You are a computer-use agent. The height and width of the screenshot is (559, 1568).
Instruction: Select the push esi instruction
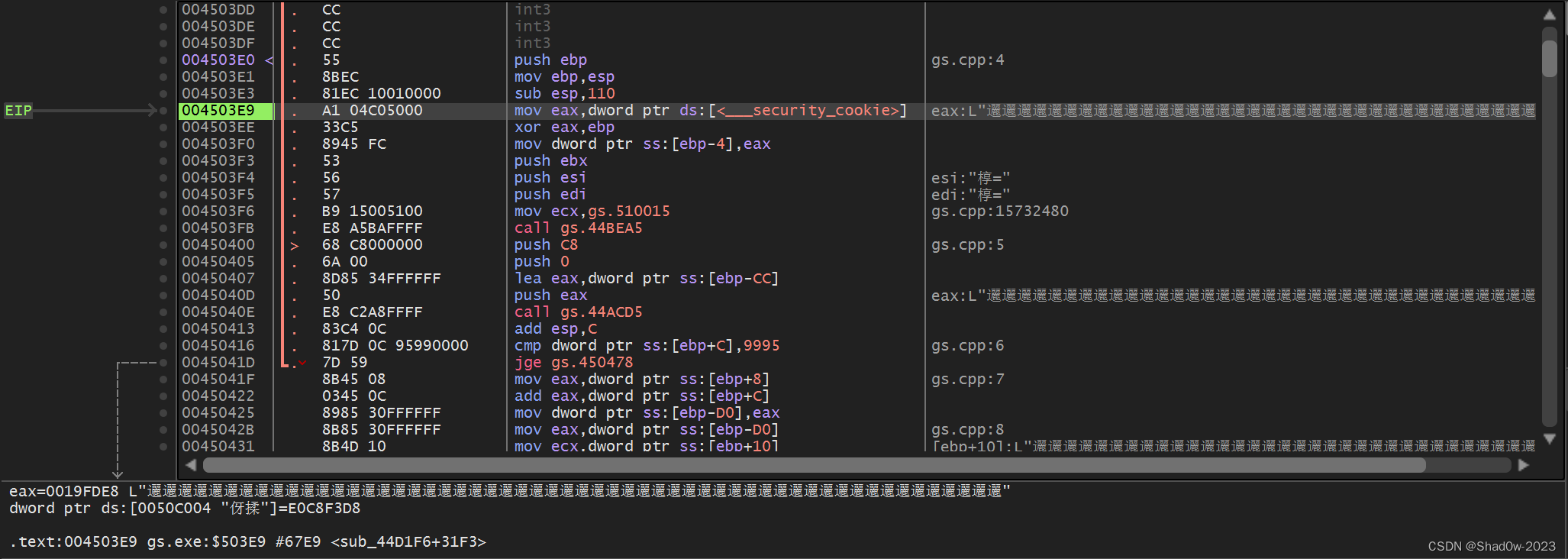[550, 178]
